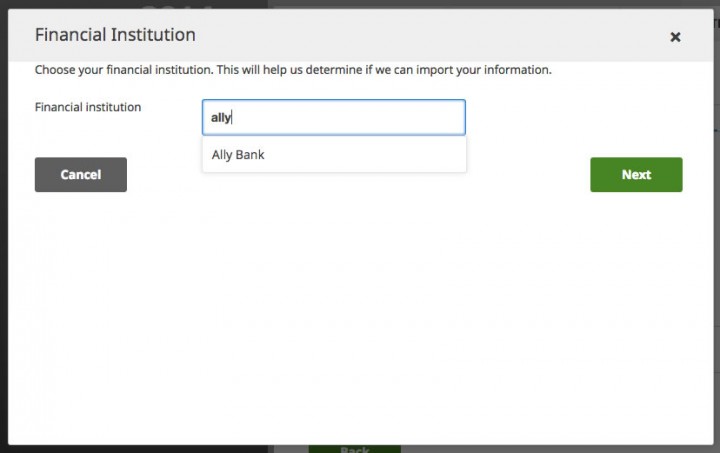Viewport: 720px width, 453px height.
Task: Click the 'Financial institution' field label
Action: point(88,106)
